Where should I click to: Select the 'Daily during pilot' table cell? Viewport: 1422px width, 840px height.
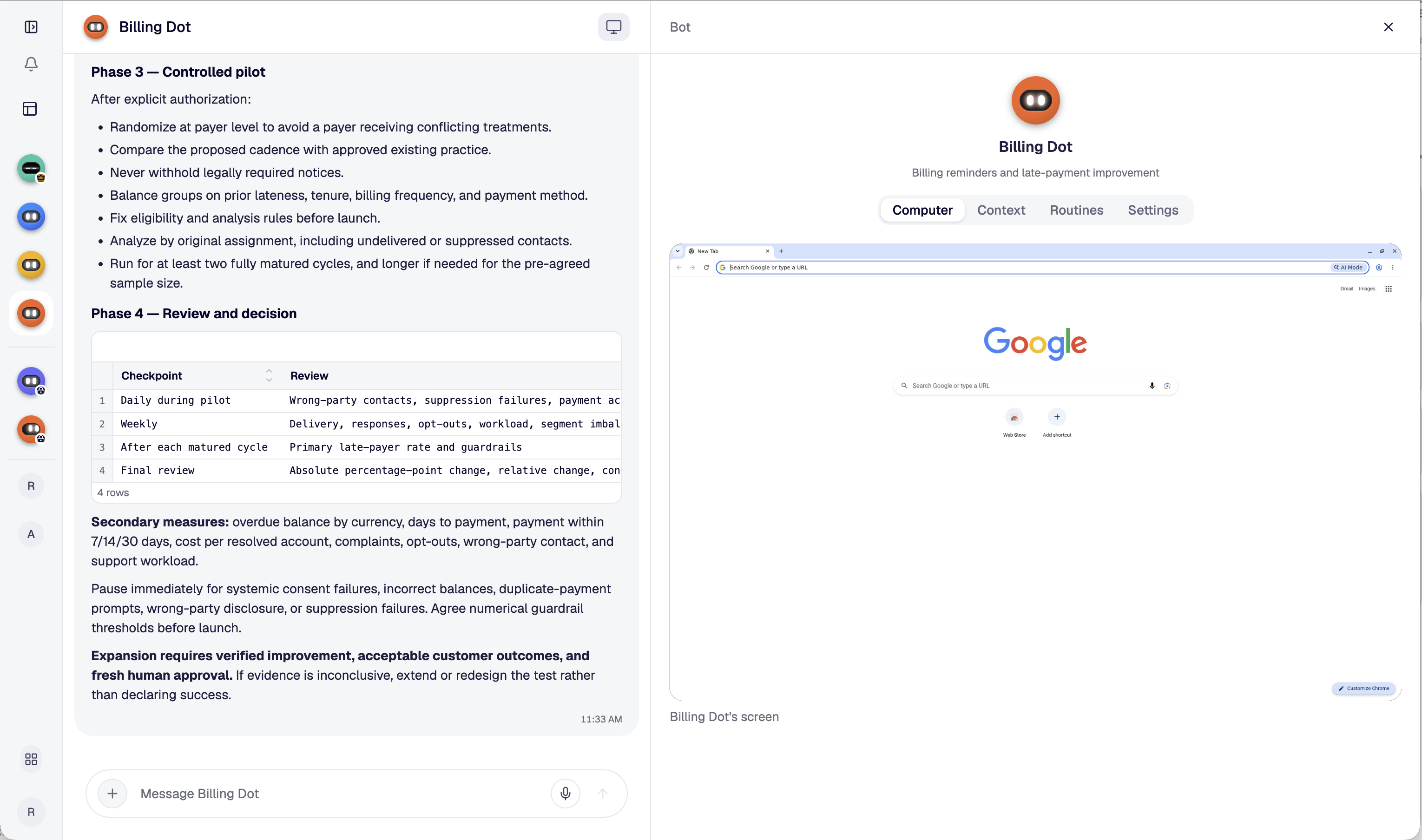click(197, 400)
